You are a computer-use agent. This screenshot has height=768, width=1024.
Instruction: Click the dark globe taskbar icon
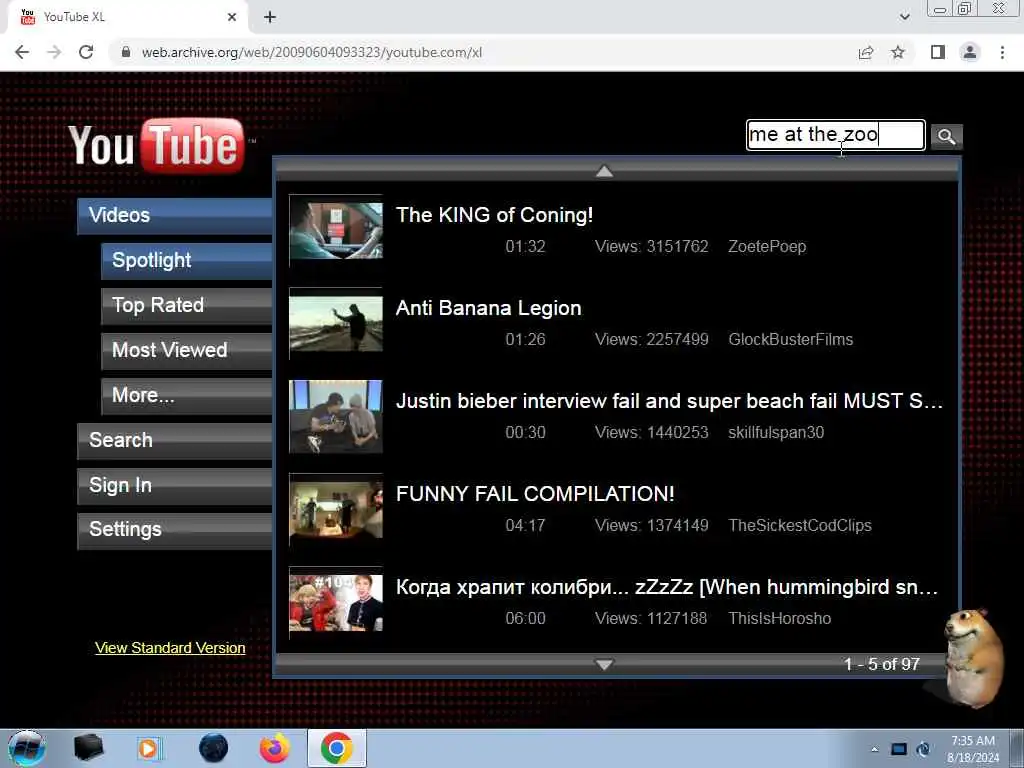213,748
